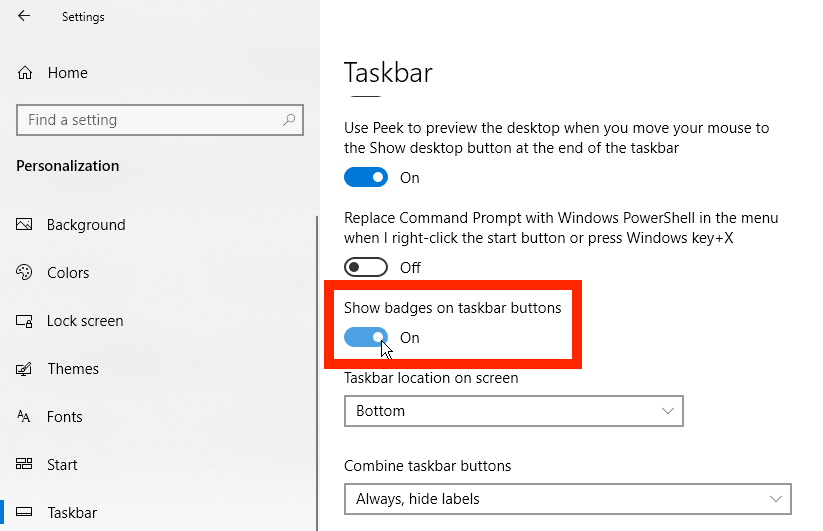
Task: Click the Fonts letter icon
Action: [24, 417]
